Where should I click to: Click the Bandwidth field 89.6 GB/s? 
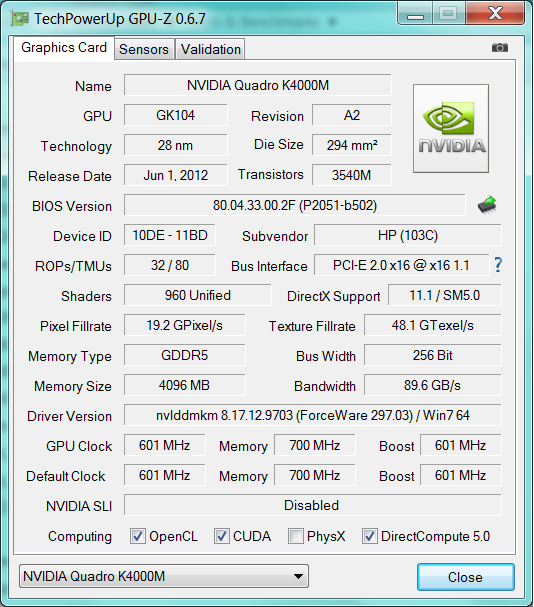click(x=433, y=385)
